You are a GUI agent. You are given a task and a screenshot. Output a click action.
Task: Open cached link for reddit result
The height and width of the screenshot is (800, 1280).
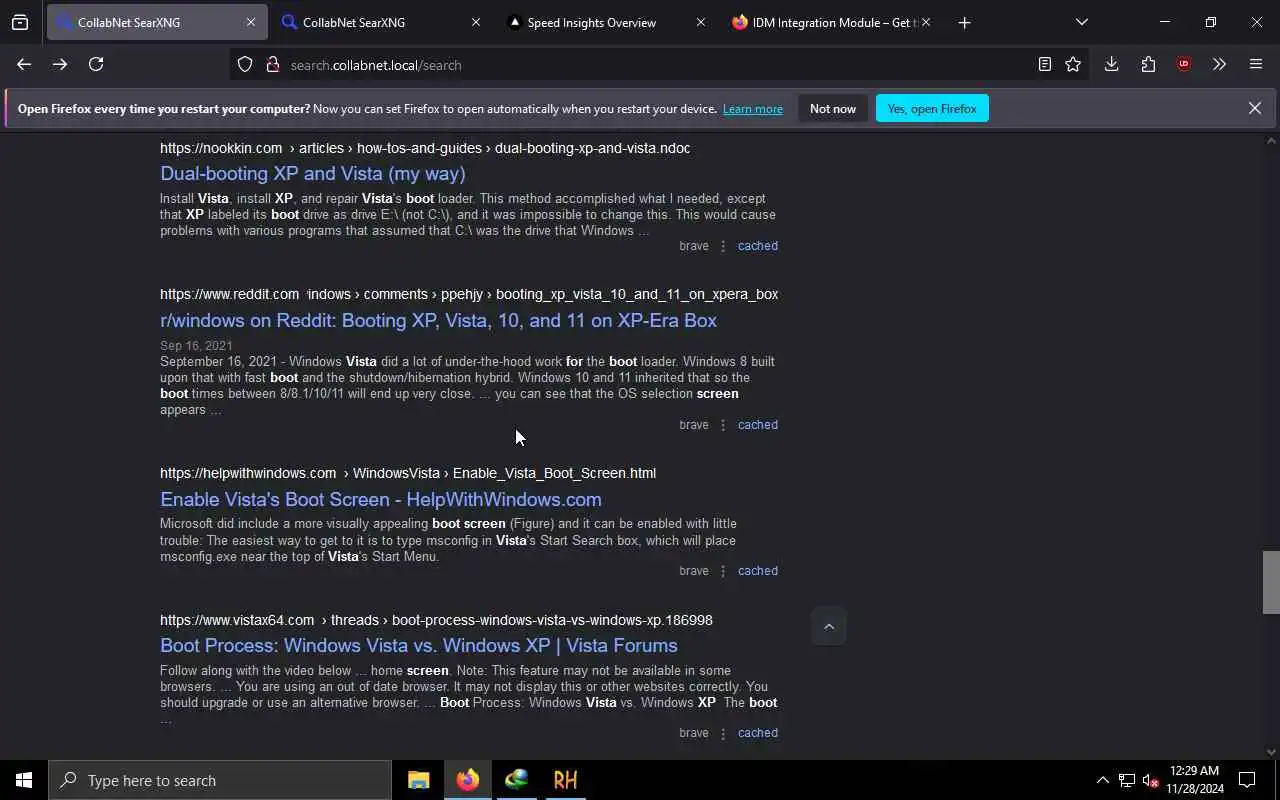click(757, 425)
